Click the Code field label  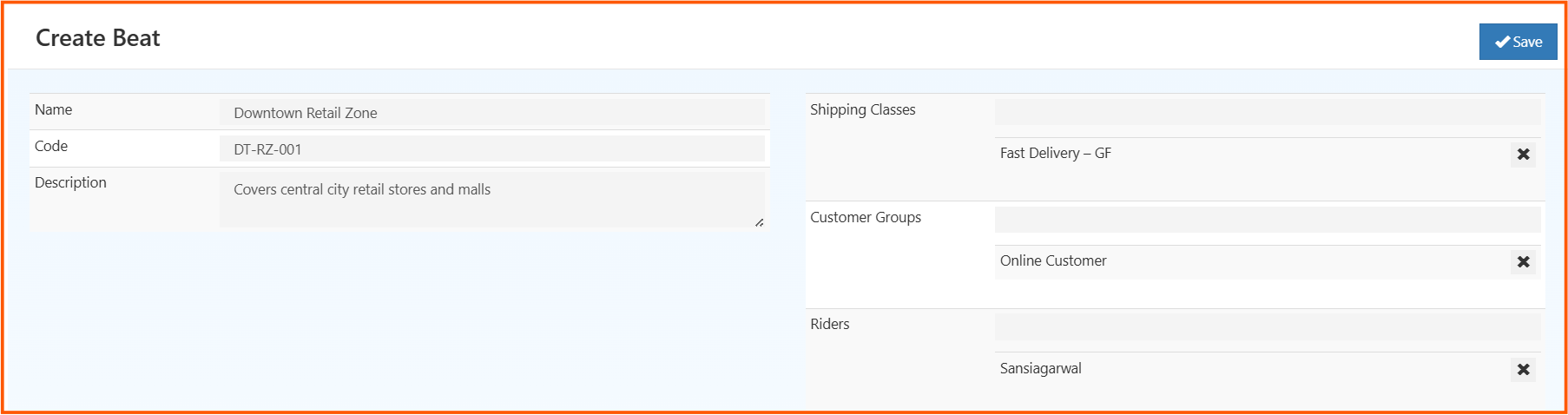(51, 147)
